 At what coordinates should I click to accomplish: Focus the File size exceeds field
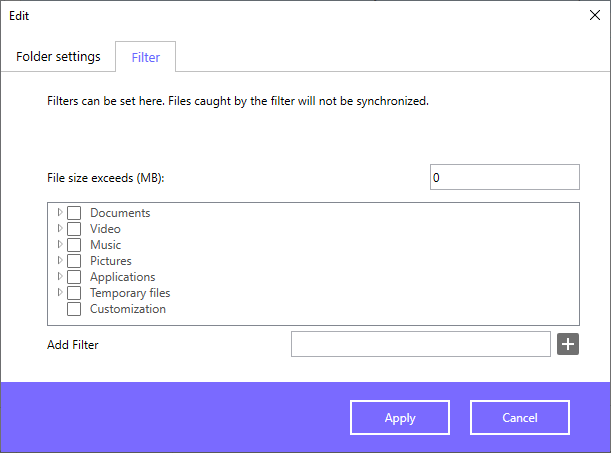tap(505, 177)
